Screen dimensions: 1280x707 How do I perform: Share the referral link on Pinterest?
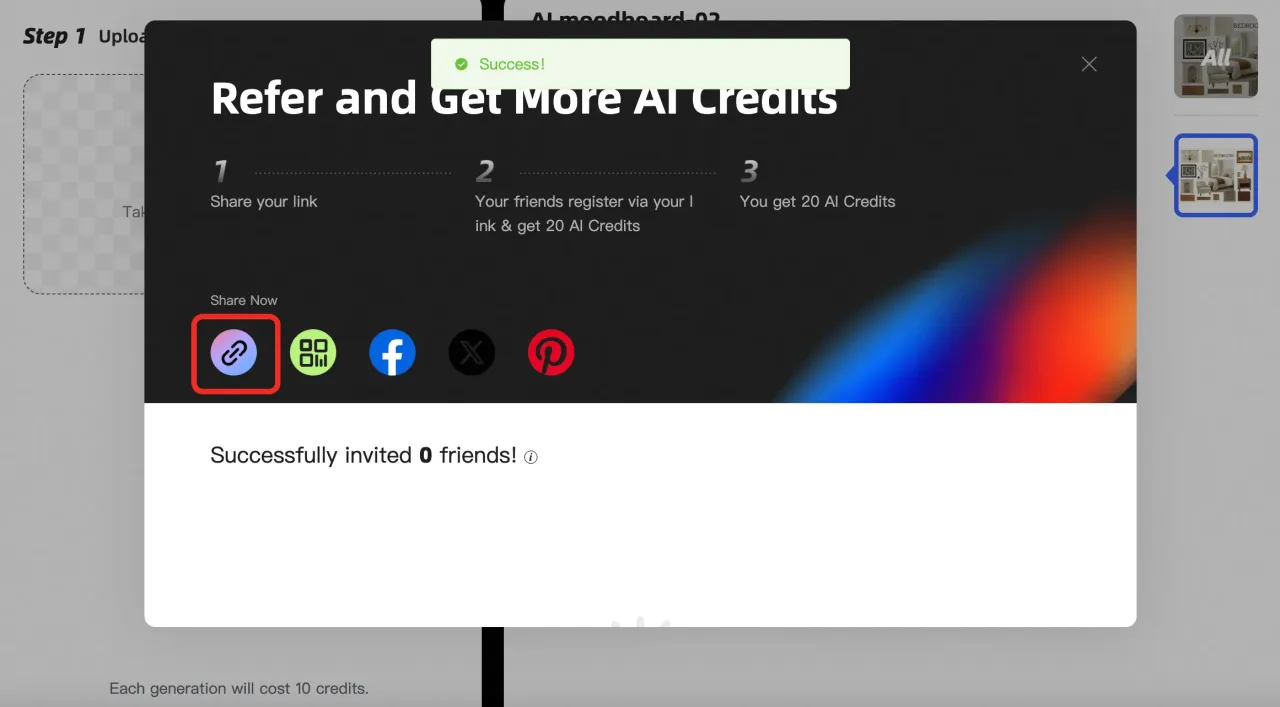(551, 353)
